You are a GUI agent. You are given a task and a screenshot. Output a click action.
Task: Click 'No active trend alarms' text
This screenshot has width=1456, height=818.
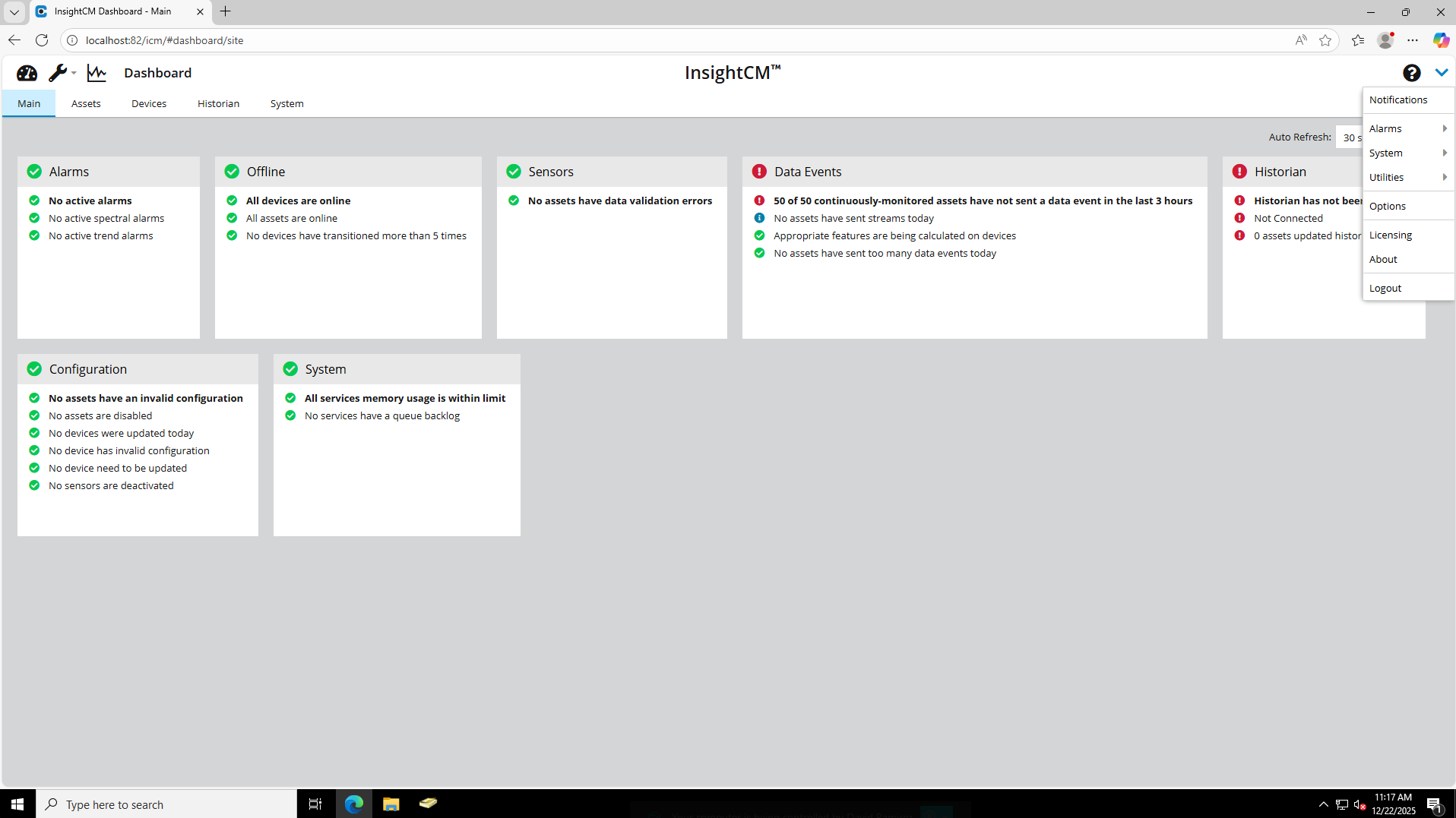pos(101,235)
